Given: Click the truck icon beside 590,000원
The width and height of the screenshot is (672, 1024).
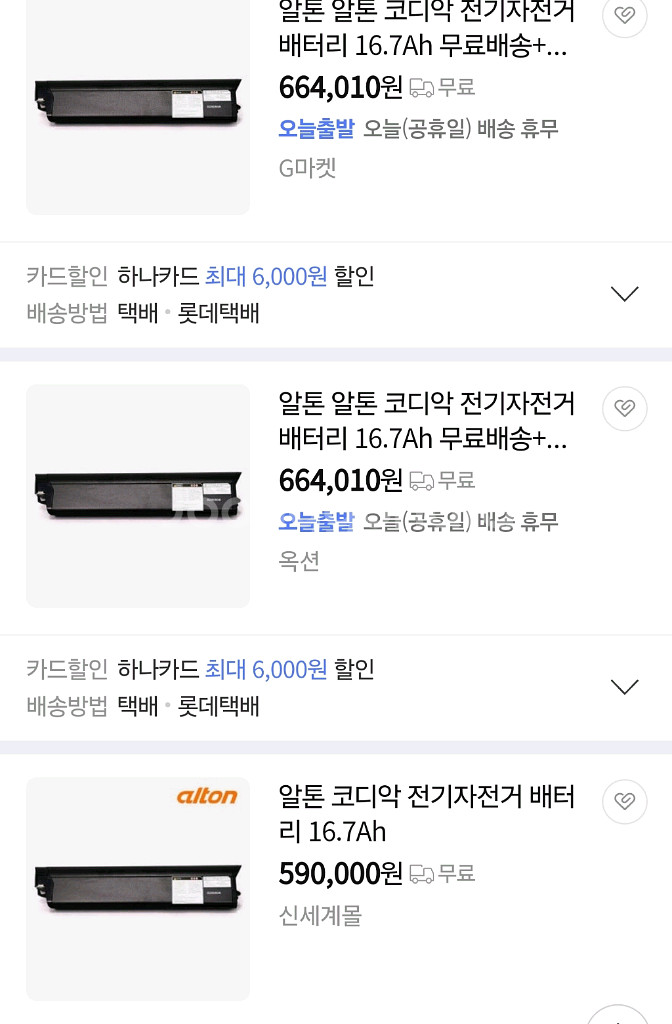Looking at the screenshot, I should point(421,874).
